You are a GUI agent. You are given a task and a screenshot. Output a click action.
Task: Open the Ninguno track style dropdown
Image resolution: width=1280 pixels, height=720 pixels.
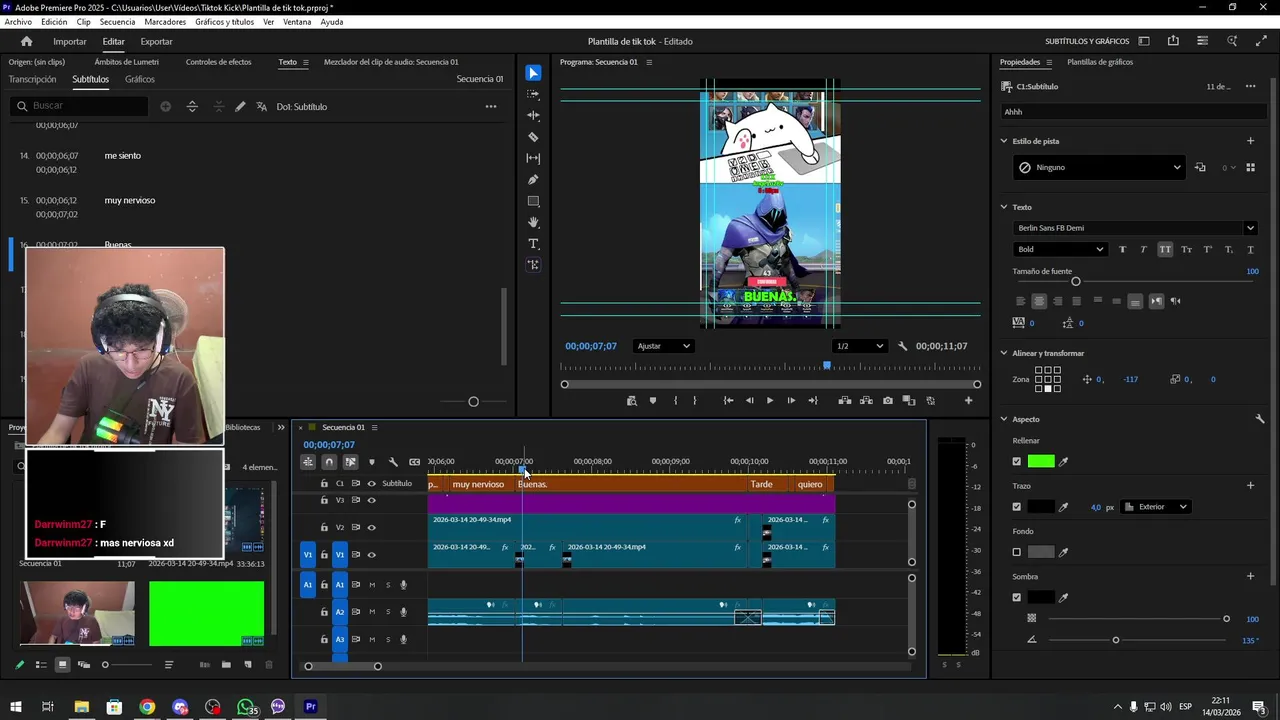(x=1099, y=167)
